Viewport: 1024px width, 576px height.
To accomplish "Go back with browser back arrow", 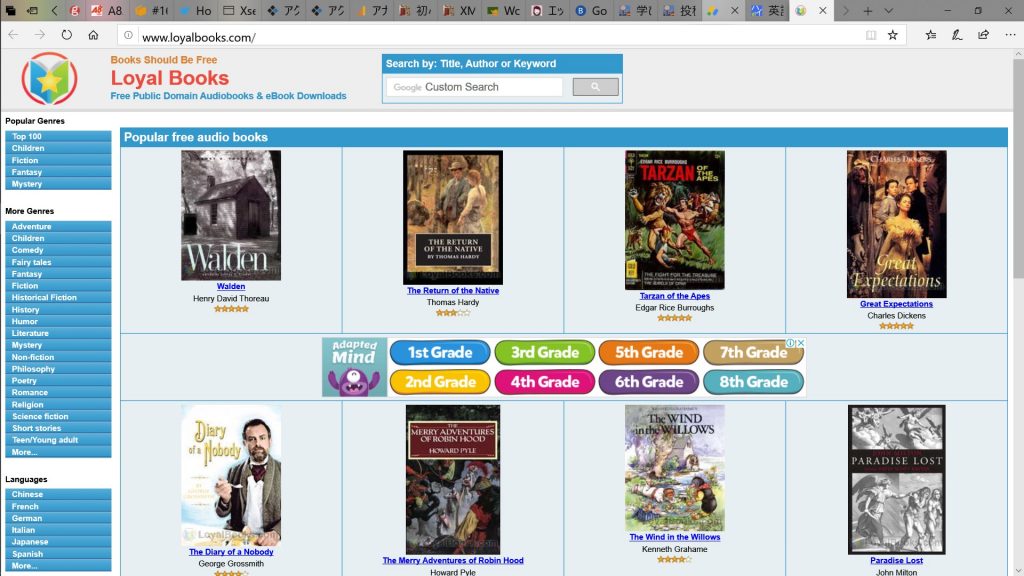I will pyautogui.click(x=13, y=35).
